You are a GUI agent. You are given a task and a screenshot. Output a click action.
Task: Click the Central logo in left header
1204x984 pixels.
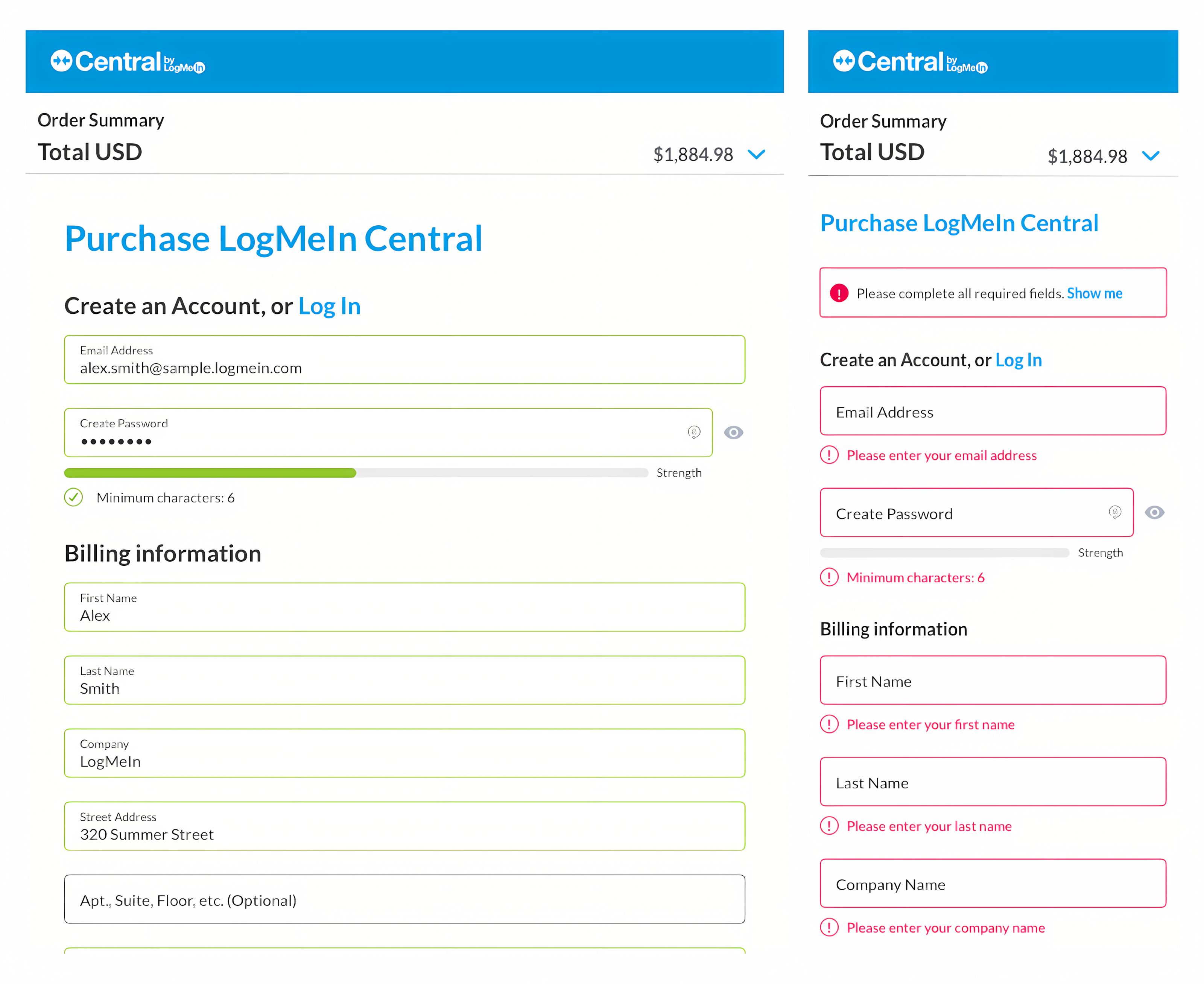(x=127, y=61)
